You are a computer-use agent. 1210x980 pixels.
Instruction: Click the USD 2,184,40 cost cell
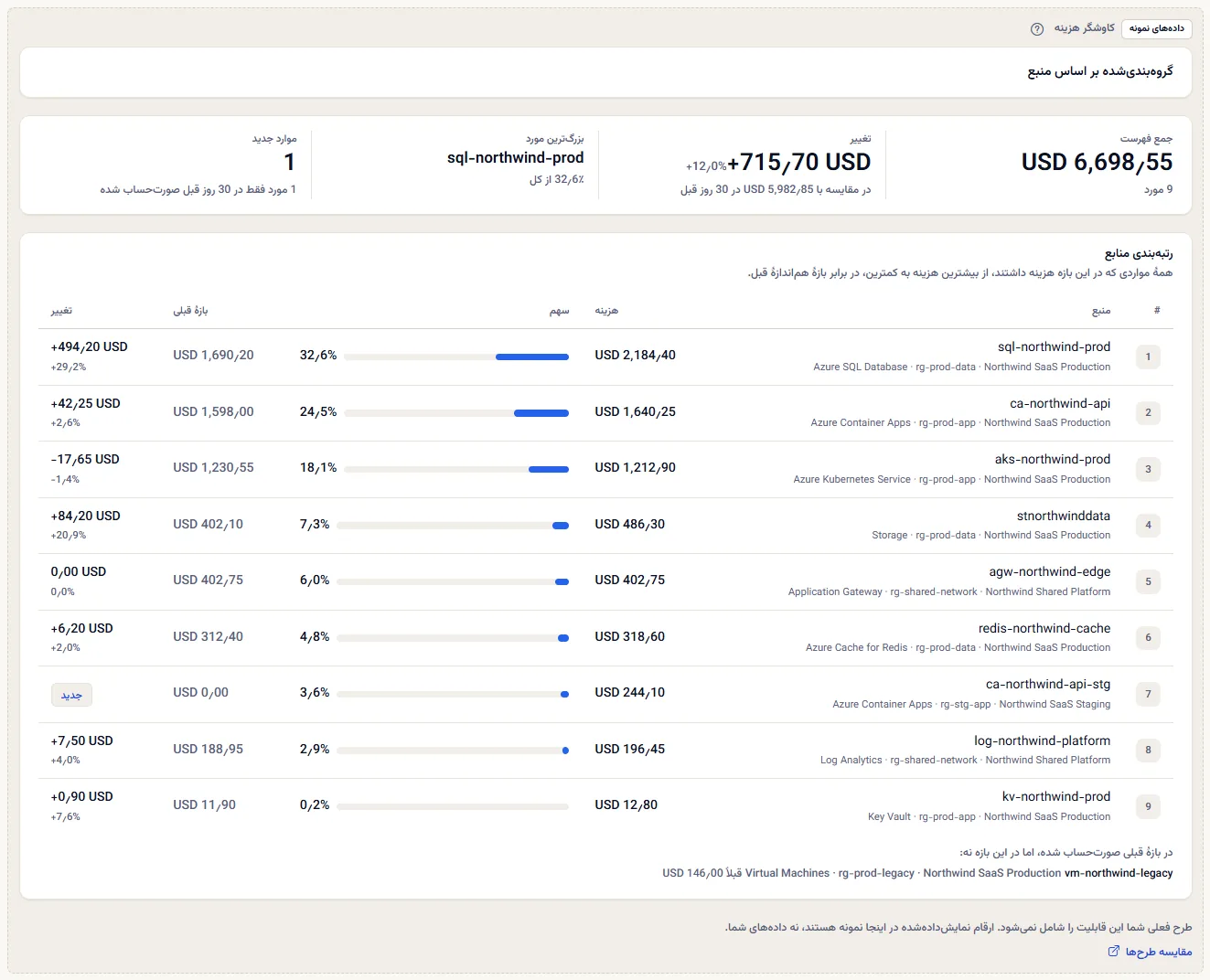[635, 356]
